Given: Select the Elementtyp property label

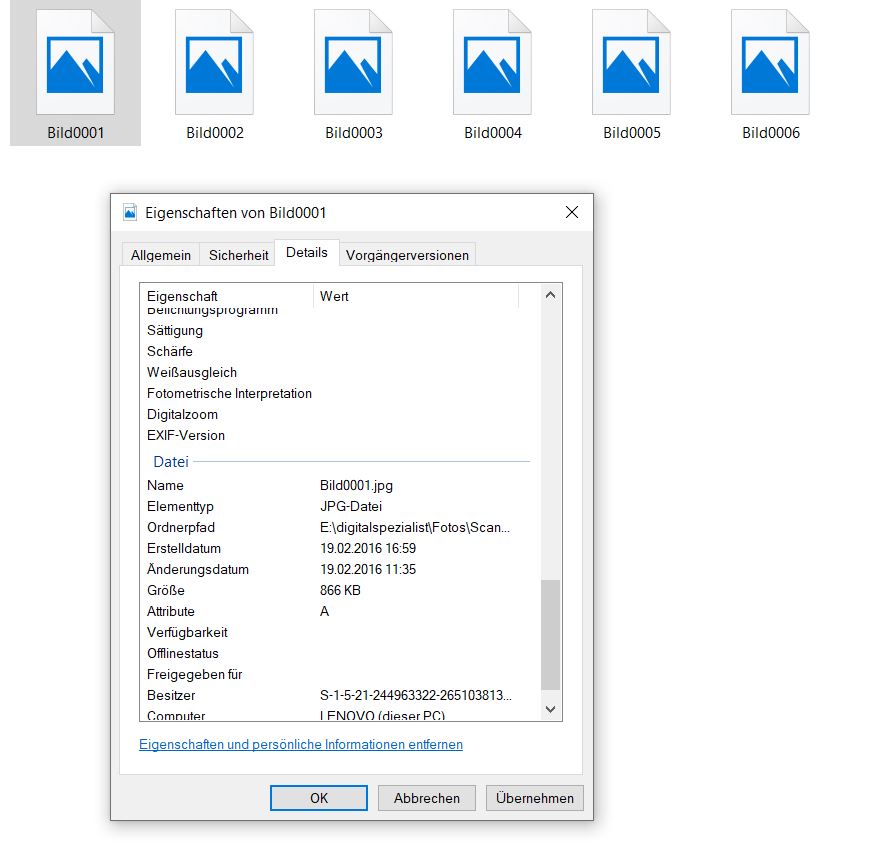Looking at the screenshot, I should pyautogui.click(x=180, y=506).
